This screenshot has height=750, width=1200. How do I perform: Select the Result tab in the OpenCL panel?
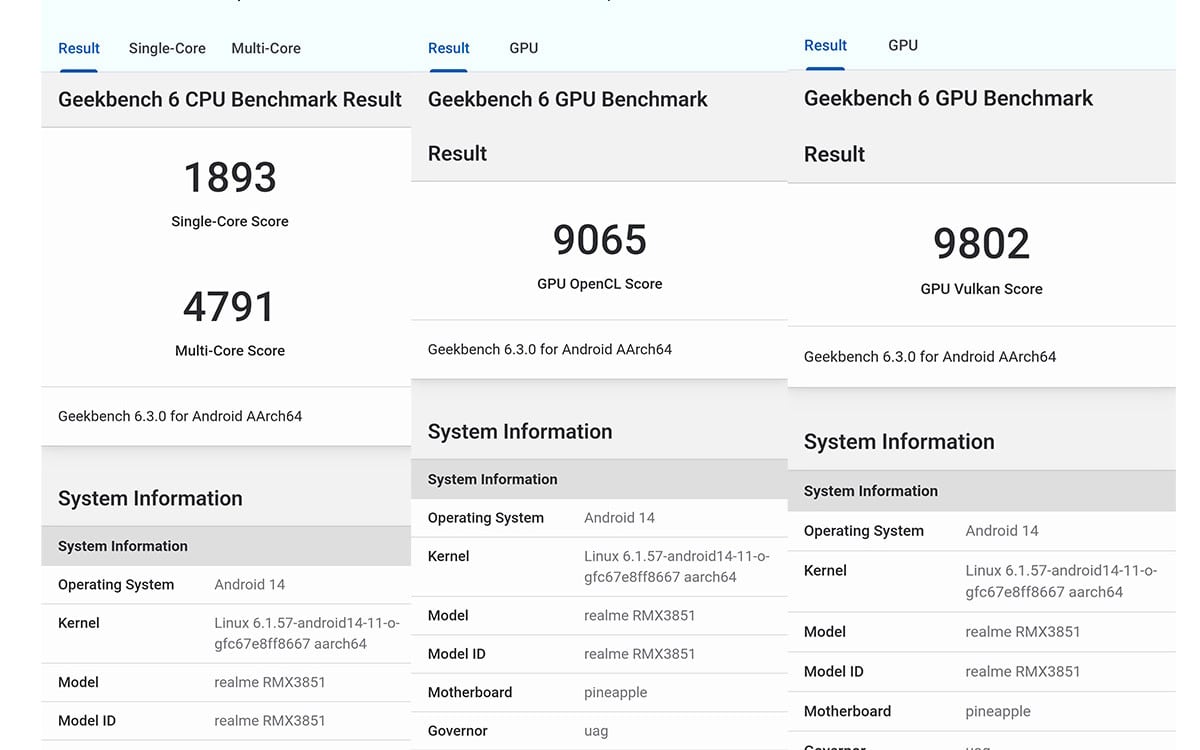449,48
